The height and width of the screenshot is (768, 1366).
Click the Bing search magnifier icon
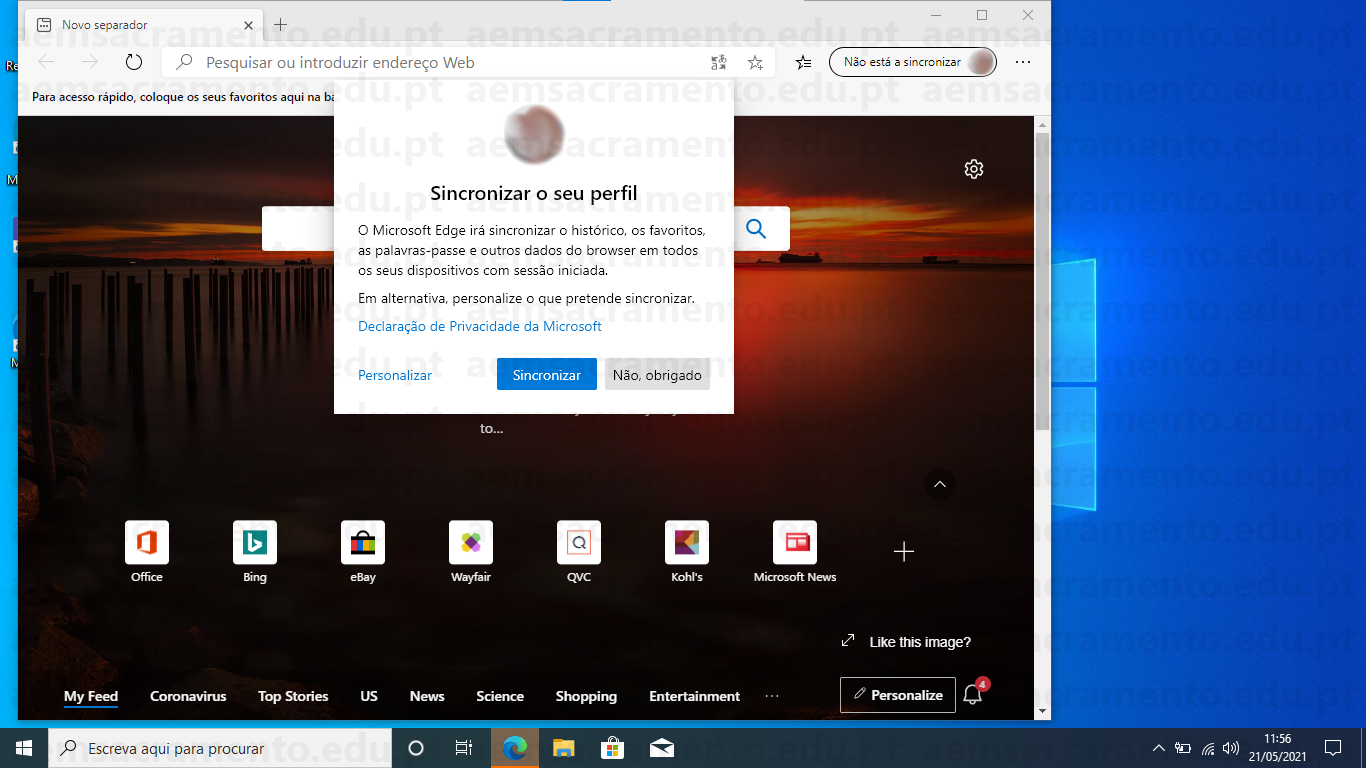756,229
